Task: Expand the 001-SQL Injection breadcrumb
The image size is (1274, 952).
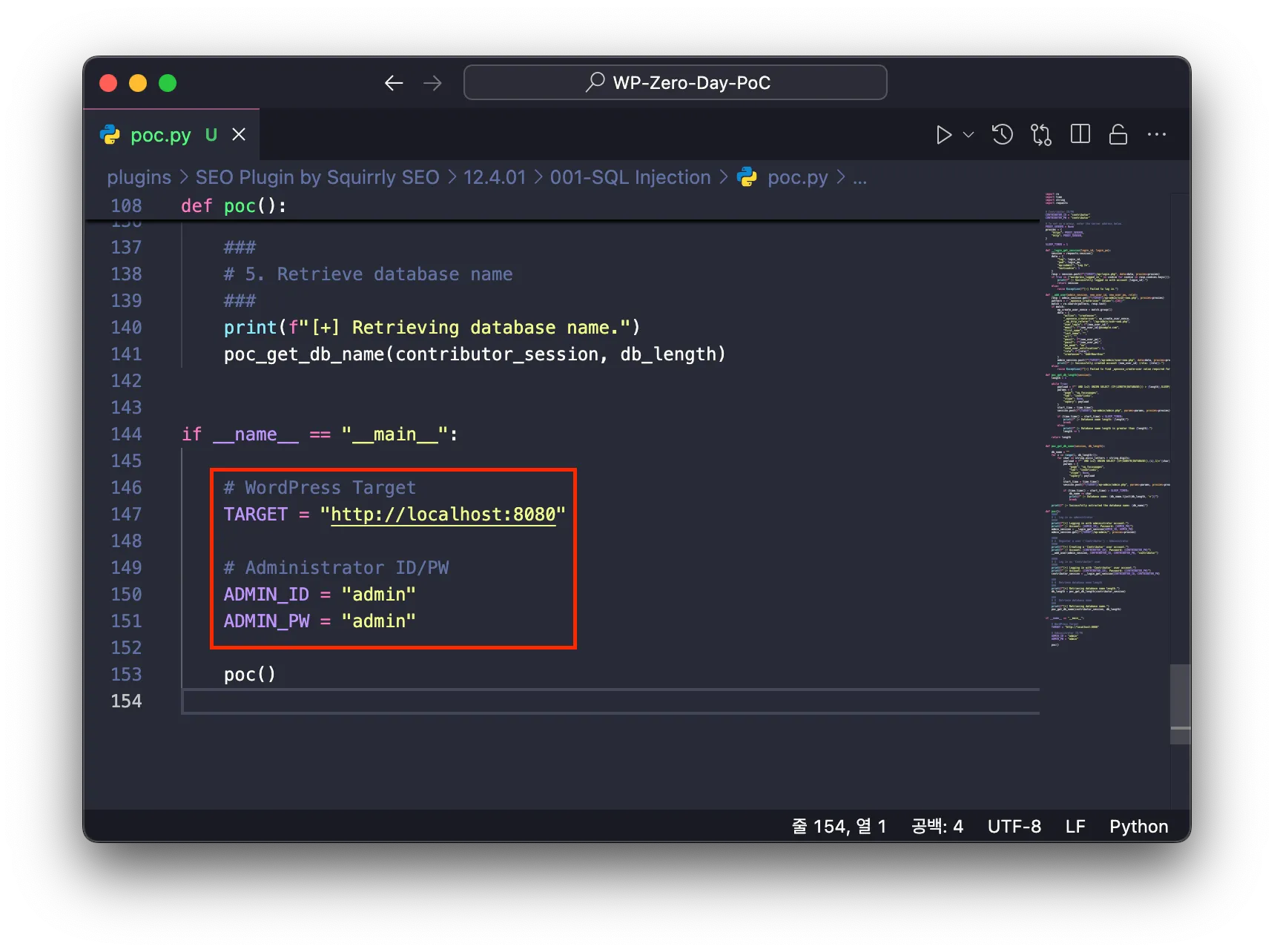Action: [x=630, y=178]
